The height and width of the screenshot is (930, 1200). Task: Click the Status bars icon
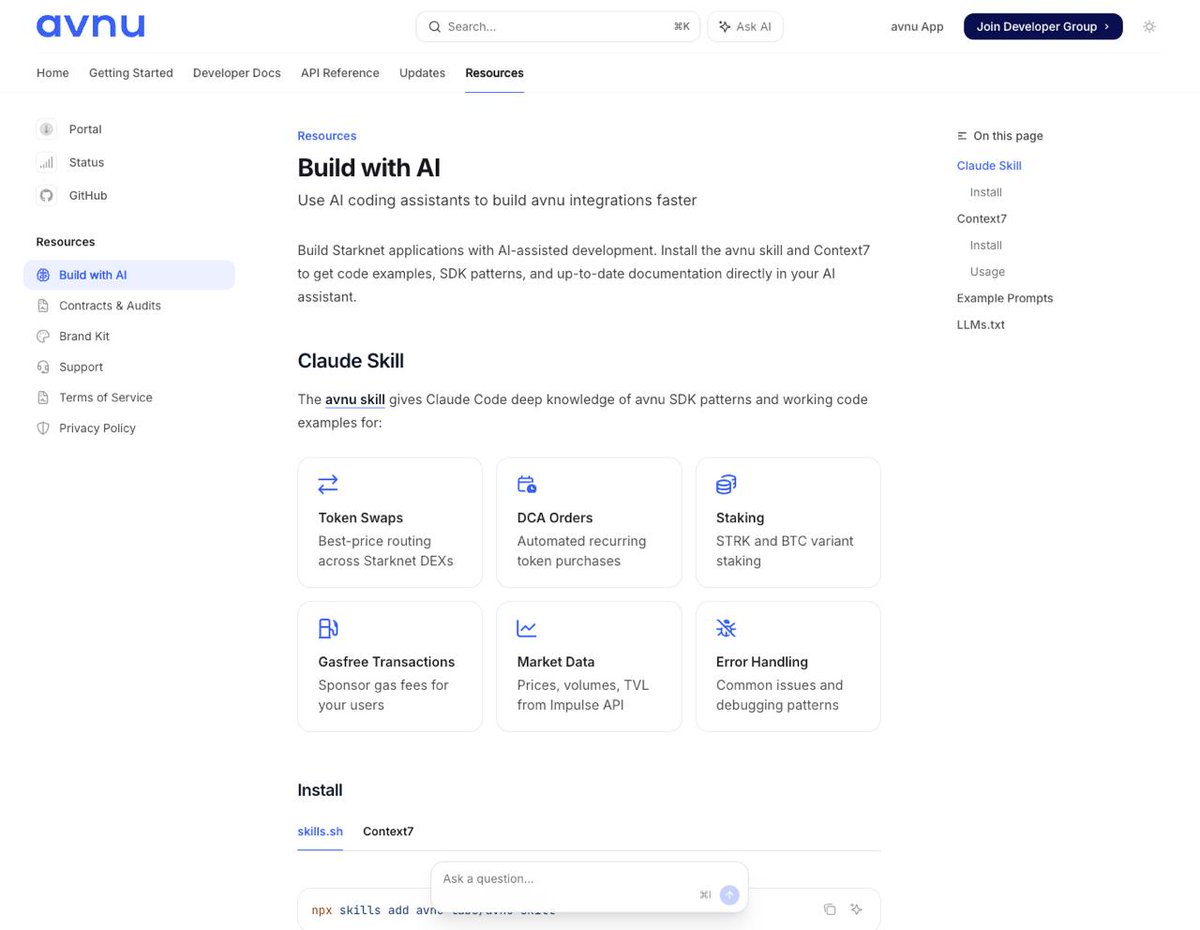pyautogui.click(x=46, y=162)
